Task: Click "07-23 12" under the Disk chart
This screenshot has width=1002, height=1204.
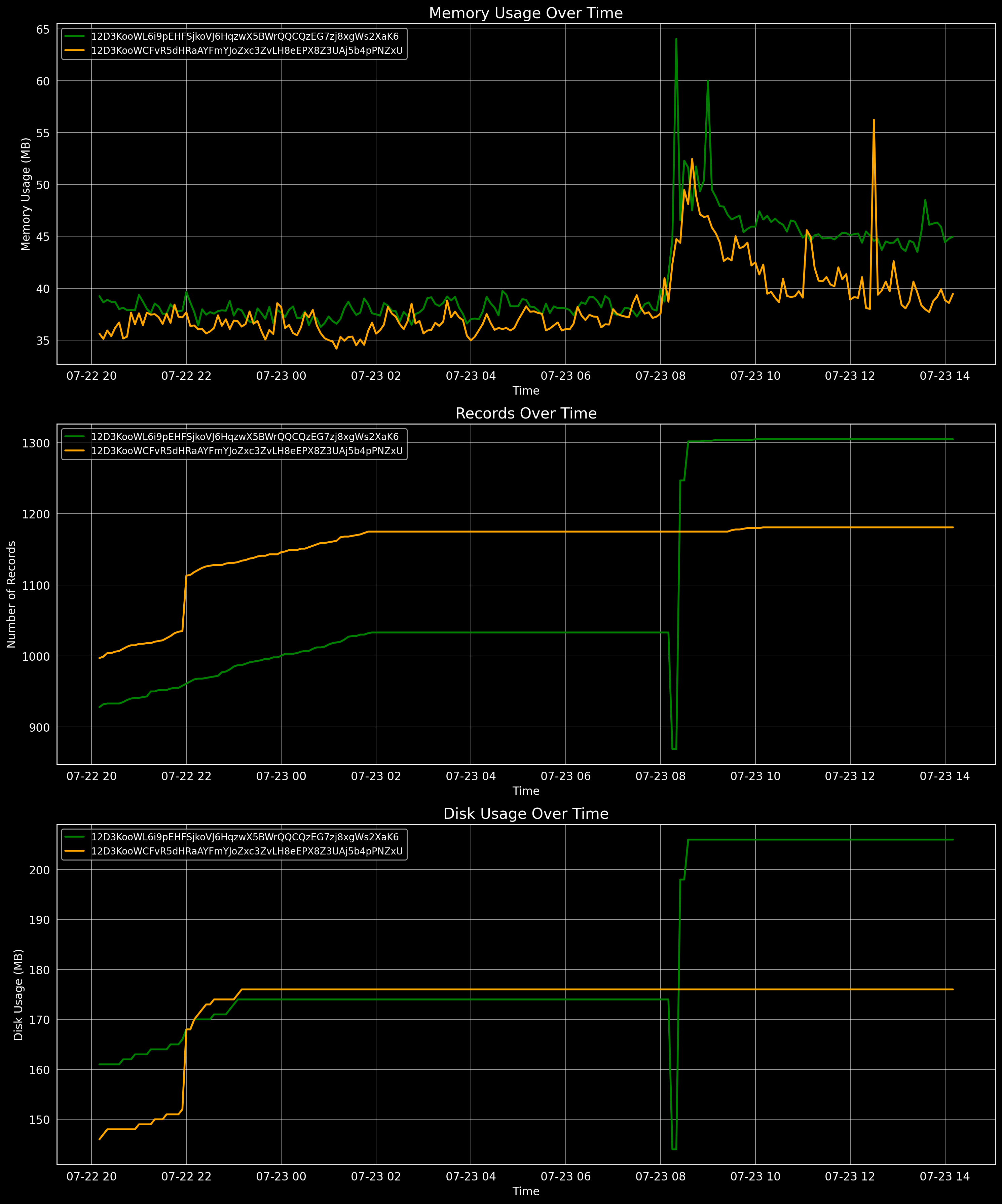Action: tap(850, 1176)
